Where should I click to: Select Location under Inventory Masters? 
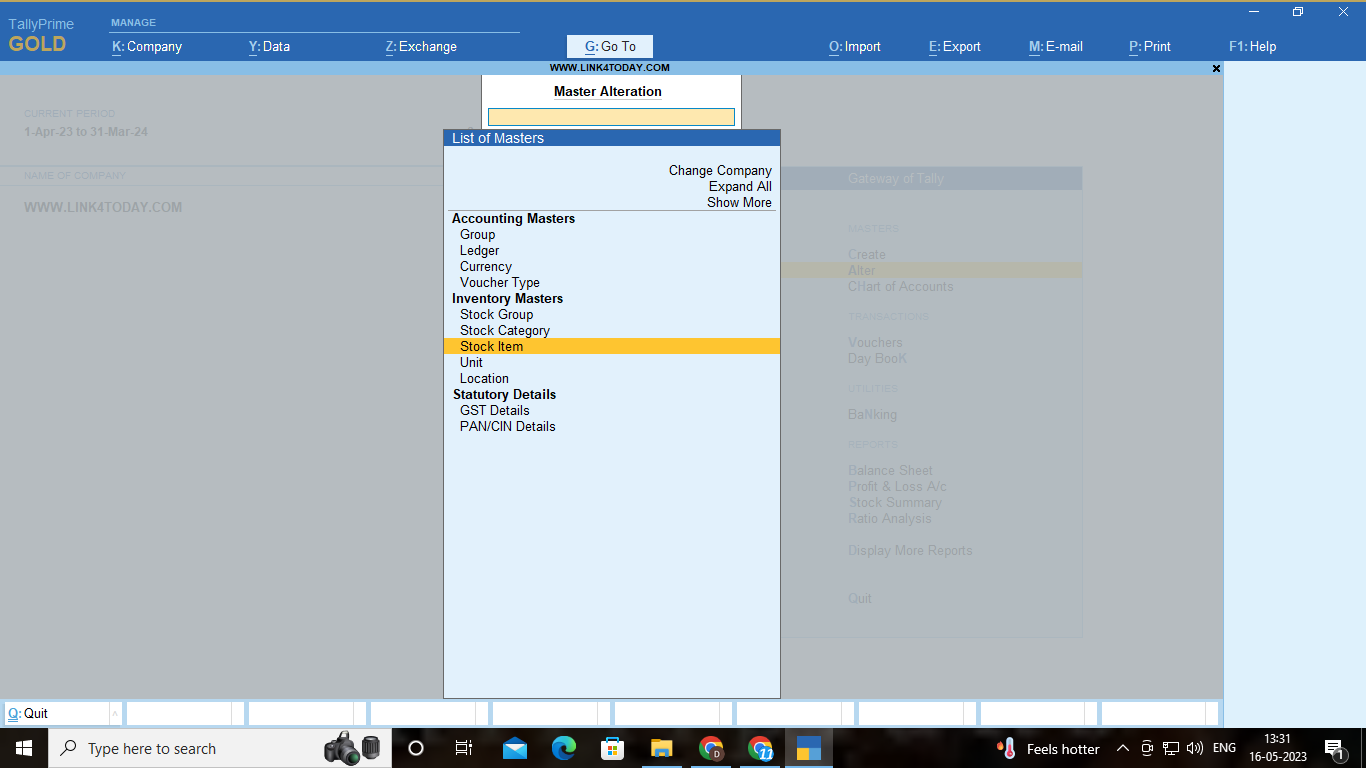(484, 378)
